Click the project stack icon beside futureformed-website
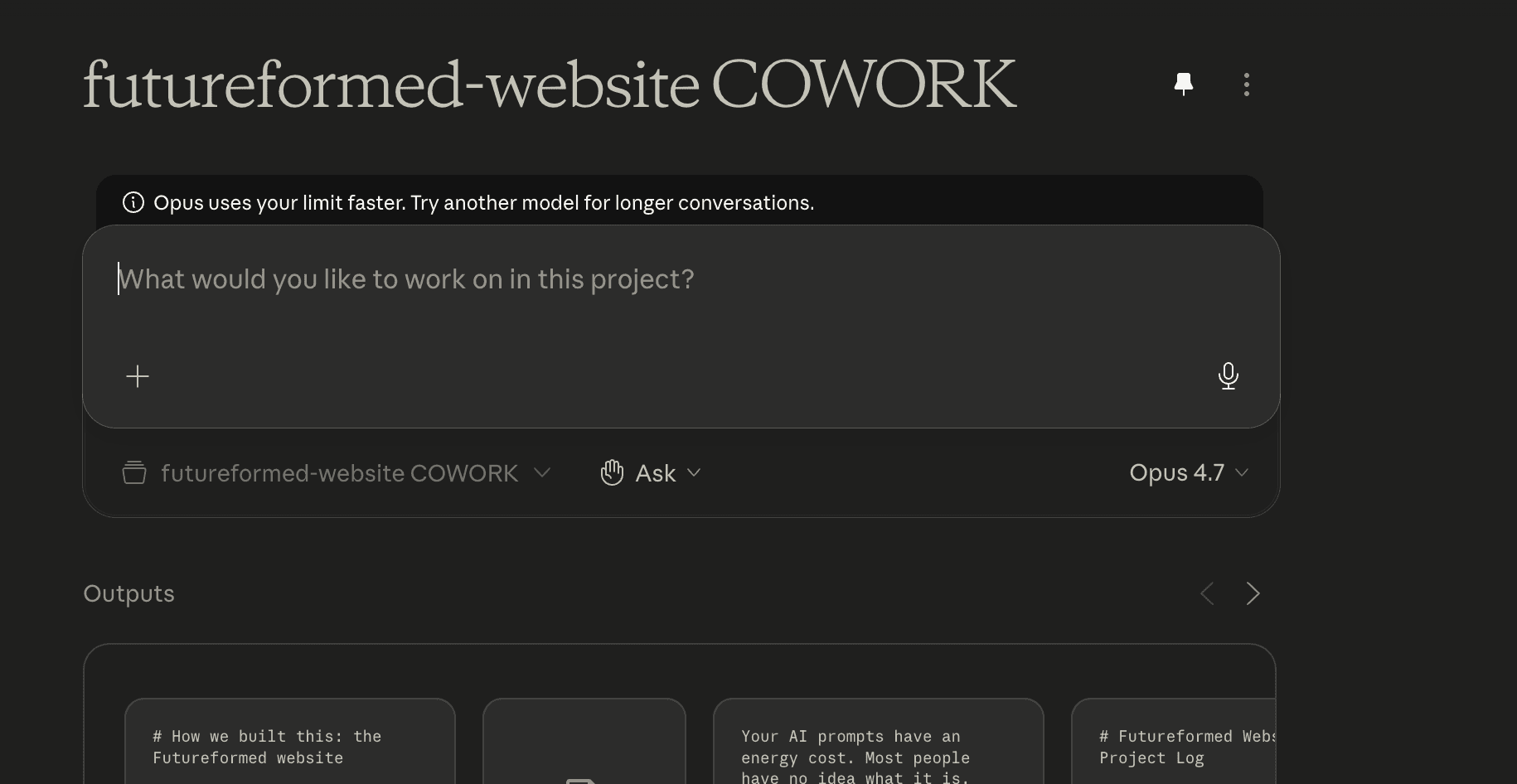Image resolution: width=1517 pixels, height=784 pixels. (134, 472)
